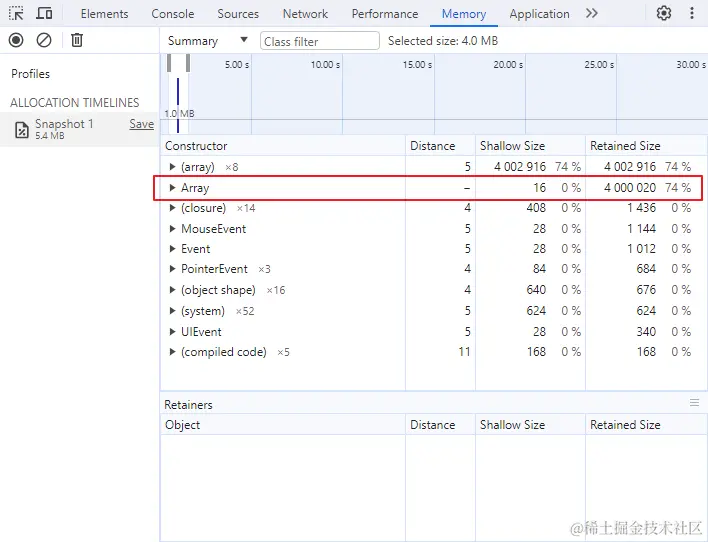
Task: Expand the Array constructor row
Action: click(x=172, y=187)
